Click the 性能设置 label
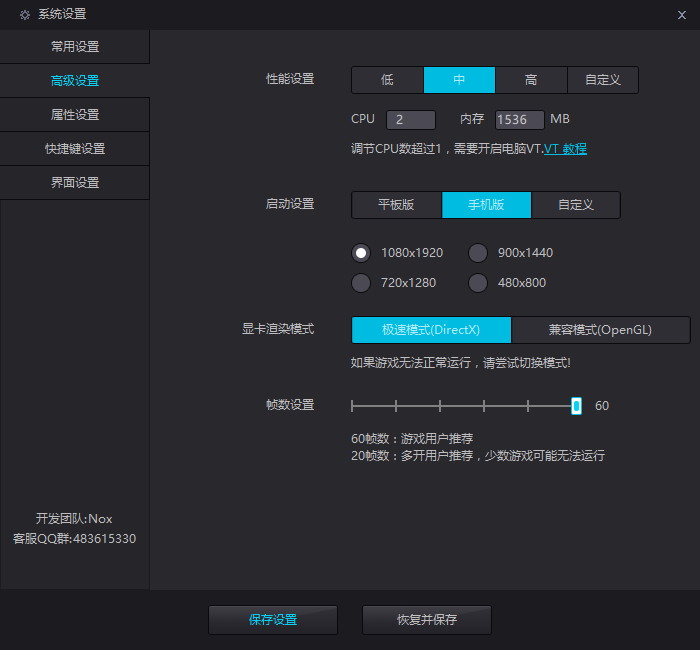Image resolution: width=700 pixels, height=650 pixels. click(x=290, y=79)
